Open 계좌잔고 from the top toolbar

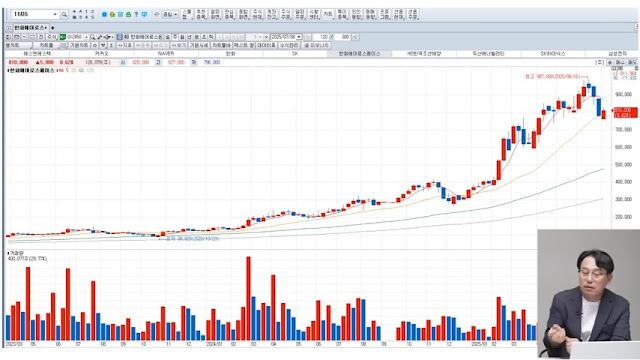271,14
